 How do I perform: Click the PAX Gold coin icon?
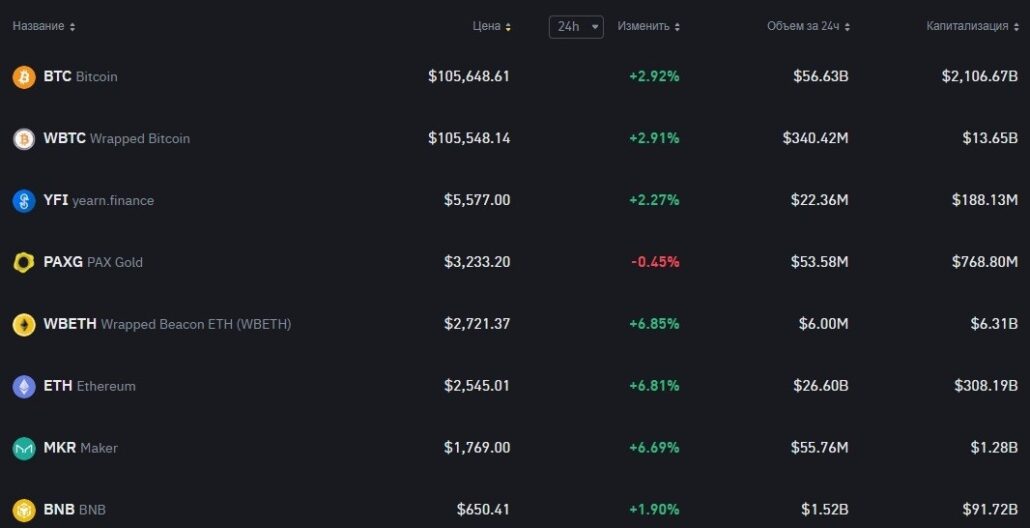pos(24,263)
